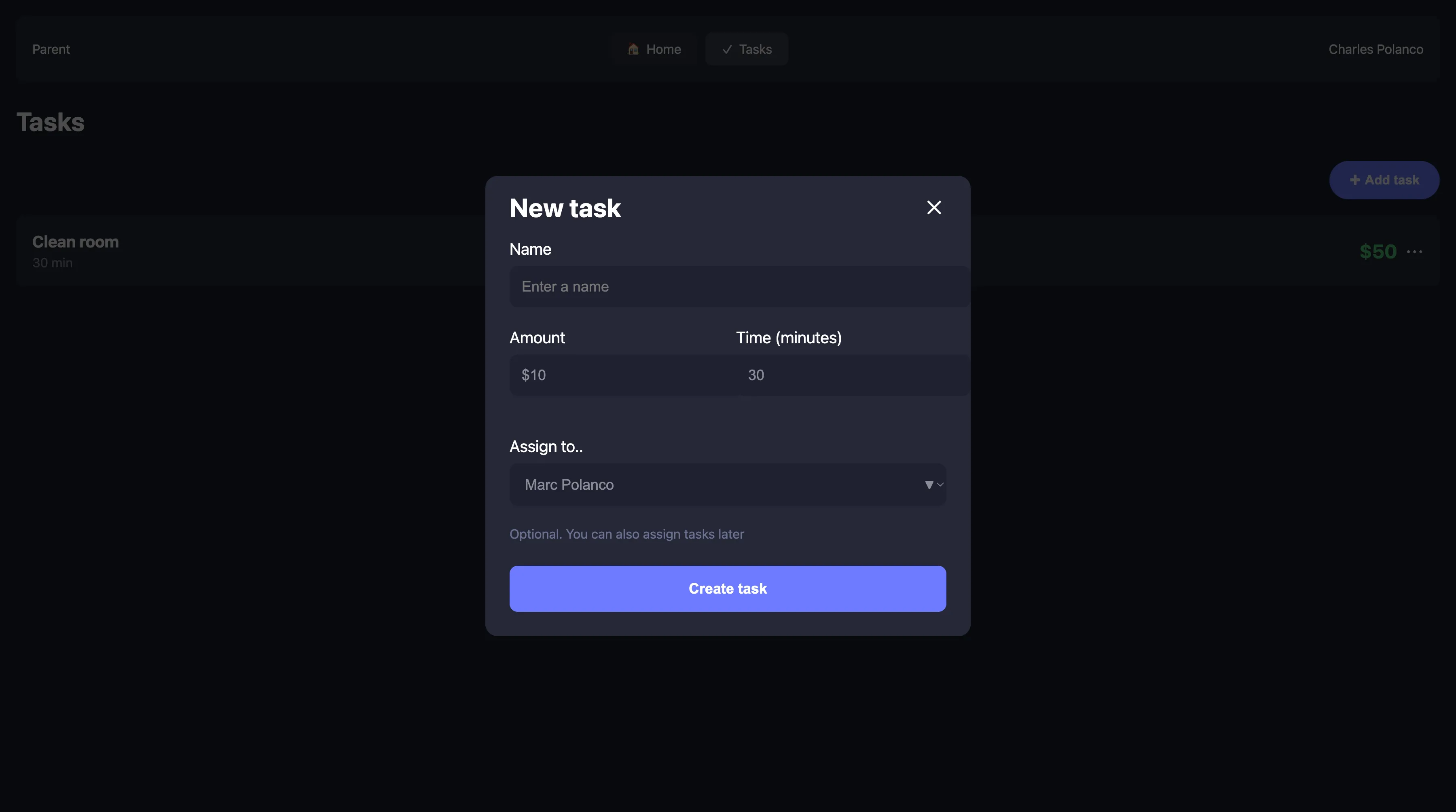Switch to the Tasks tab
Viewport: 1456px width, 812px height.
tap(746, 49)
